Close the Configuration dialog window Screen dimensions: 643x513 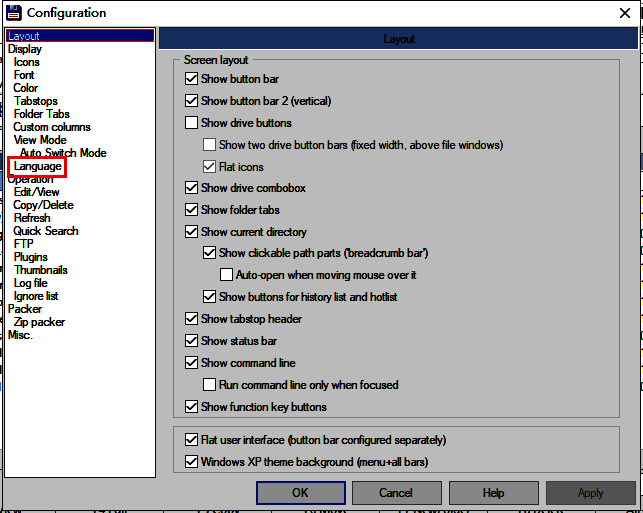[x=625, y=12]
